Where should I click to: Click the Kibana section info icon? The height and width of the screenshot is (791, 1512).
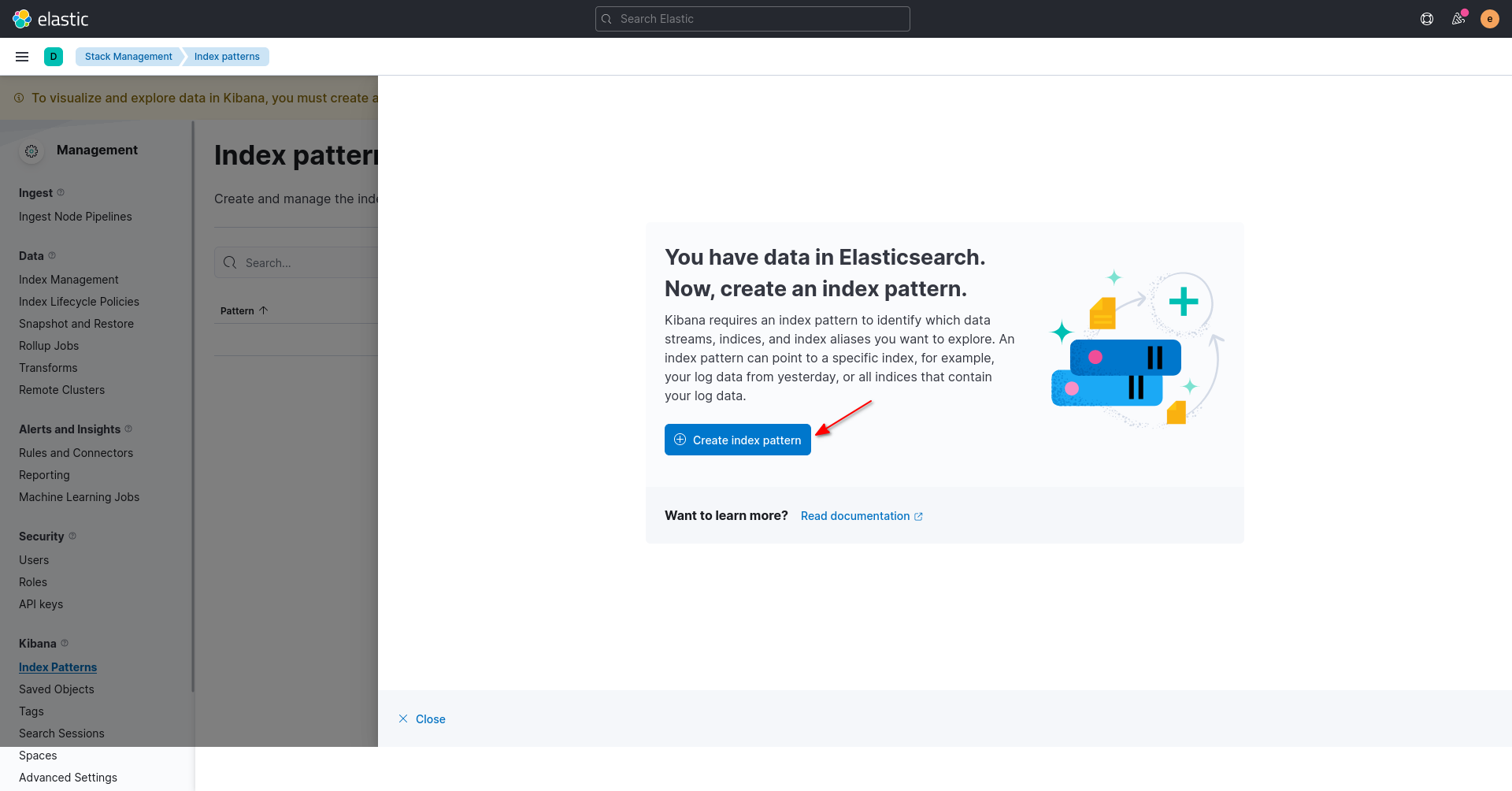point(65,643)
